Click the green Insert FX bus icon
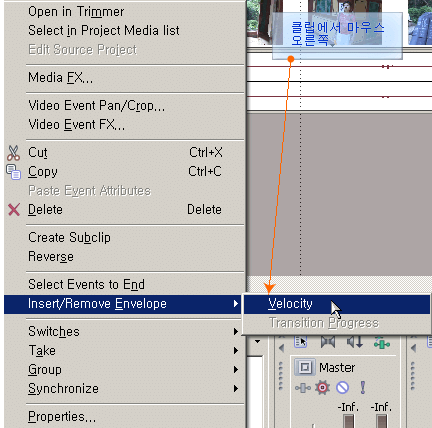Image resolution: width=432 pixels, height=428 pixels. click(382, 343)
